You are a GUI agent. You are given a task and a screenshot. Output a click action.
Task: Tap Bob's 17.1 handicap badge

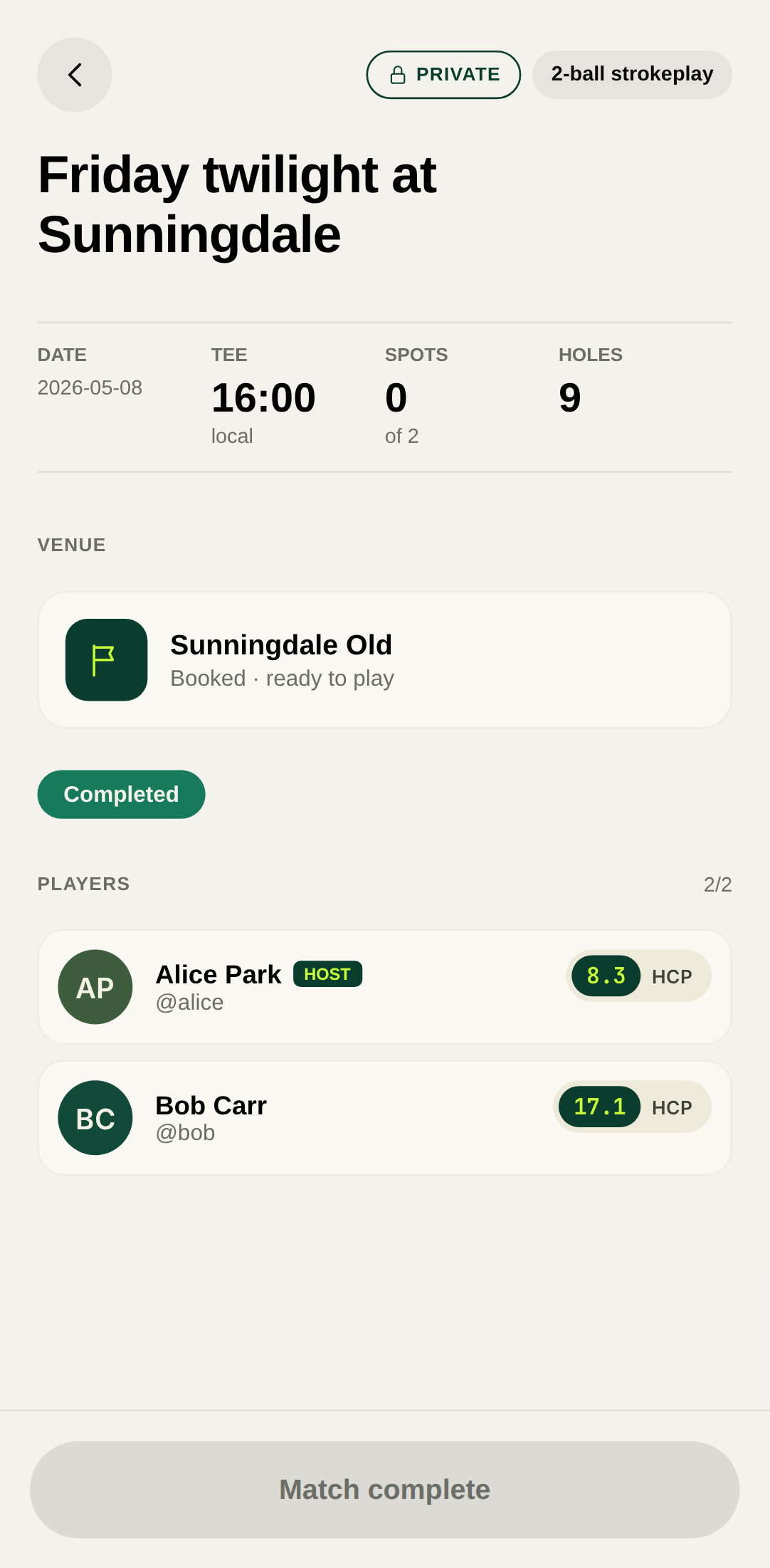point(599,1107)
